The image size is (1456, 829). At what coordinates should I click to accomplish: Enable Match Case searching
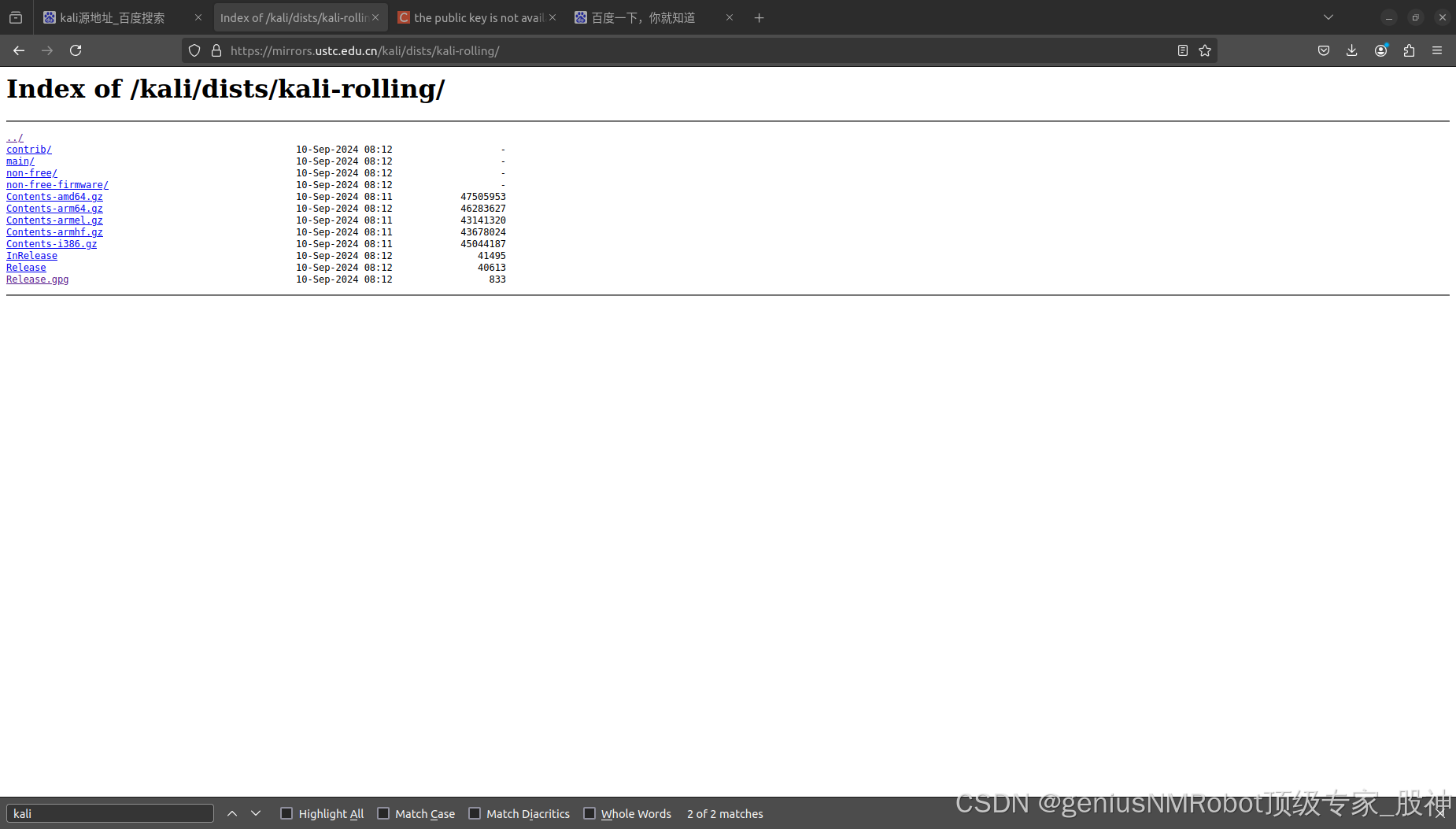[x=383, y=813]
